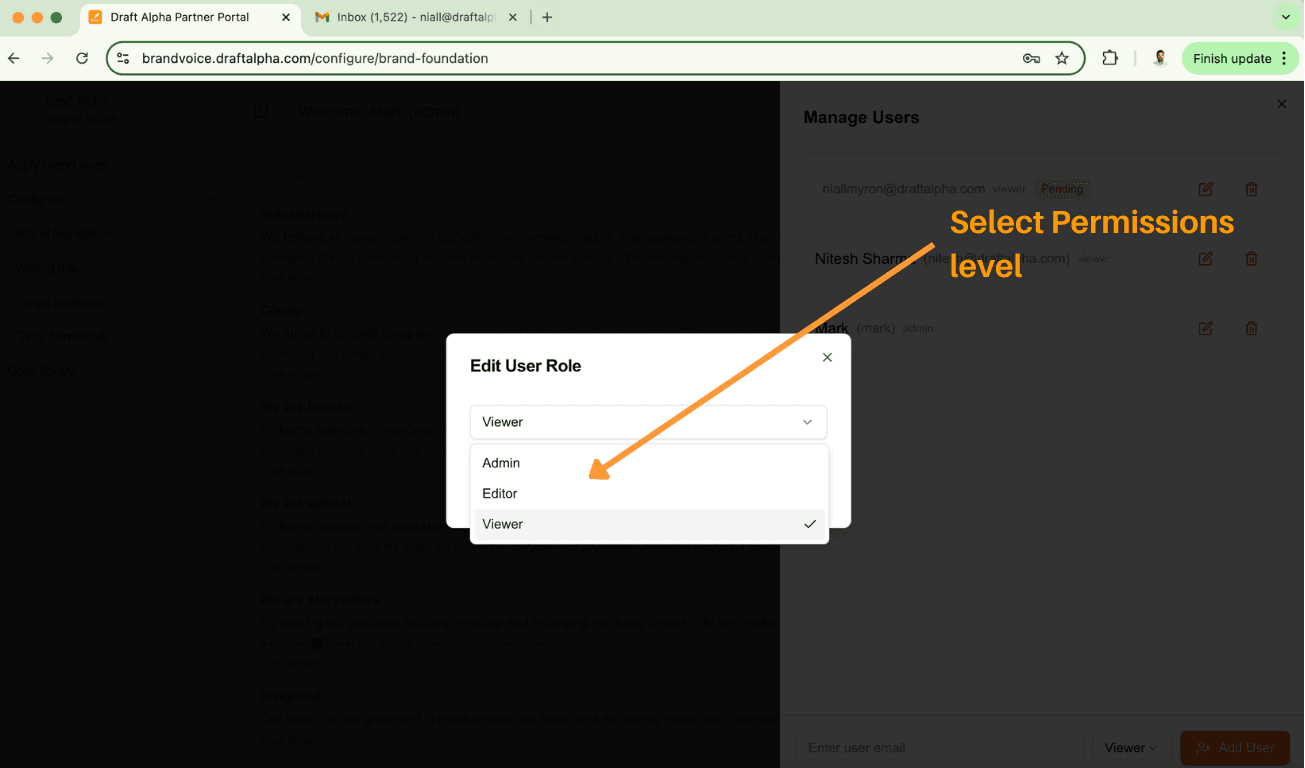Screen dimensions: 1305x768
Task: Open the browser extensions menu
Action: (x=1110, y=58)
